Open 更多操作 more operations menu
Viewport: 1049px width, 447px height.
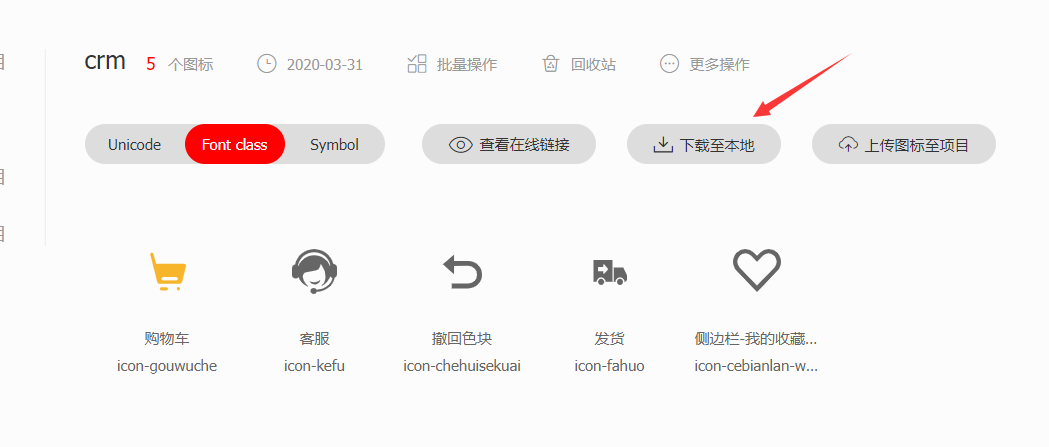click(719, 65)
